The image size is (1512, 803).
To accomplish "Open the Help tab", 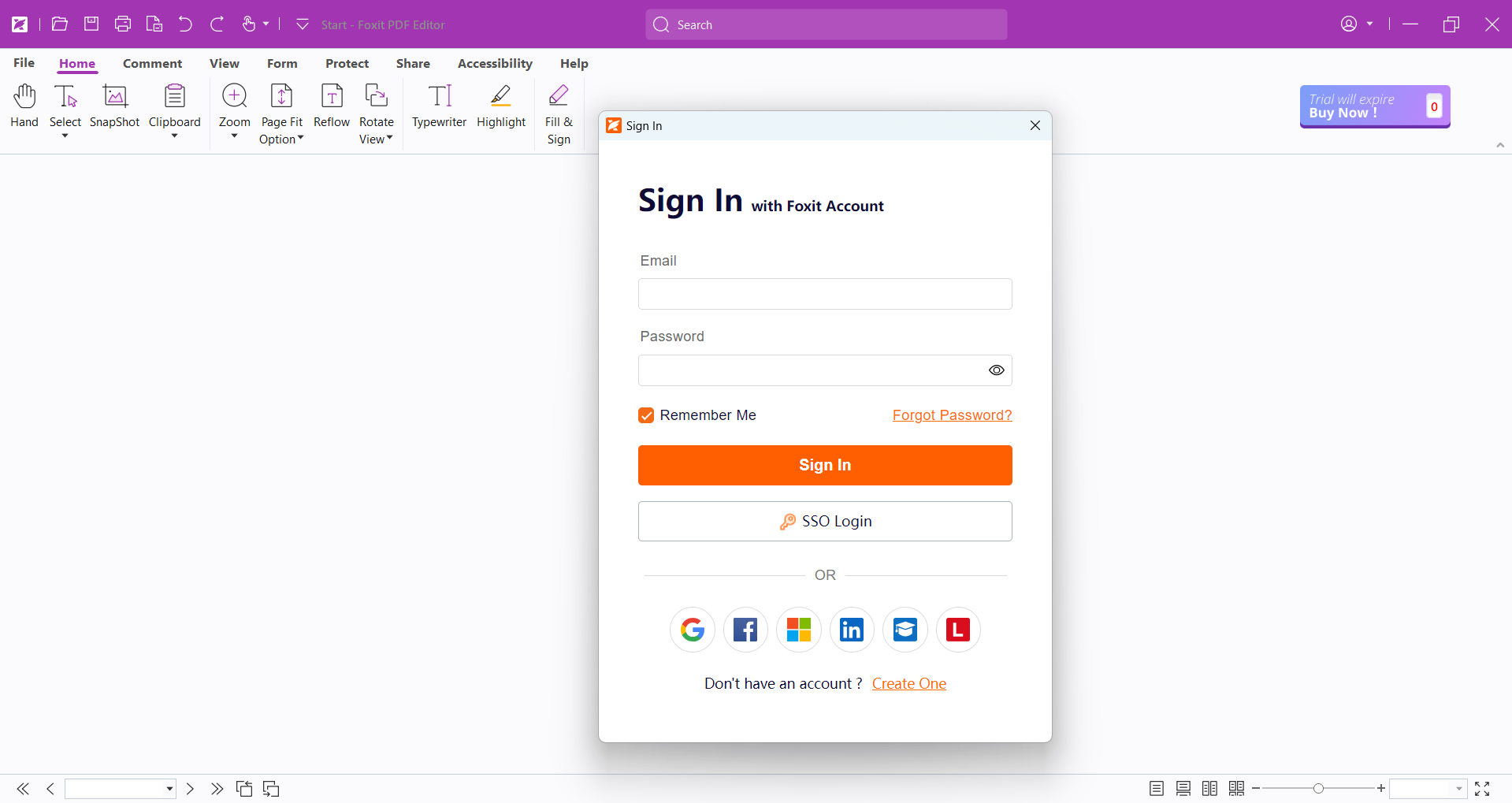I will [574, 63].
